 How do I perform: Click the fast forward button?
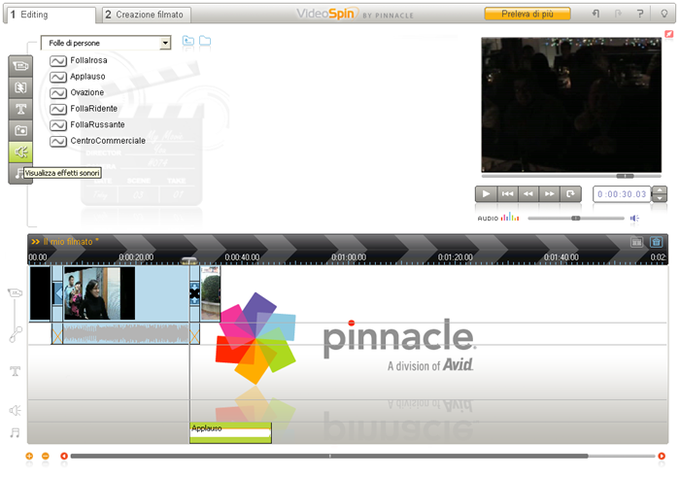pos(549,194)
